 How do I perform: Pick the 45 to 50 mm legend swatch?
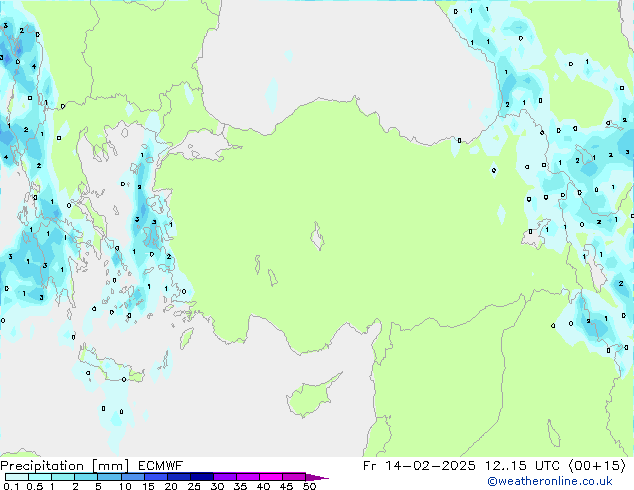pyautogui.click(x=294, y=477)
